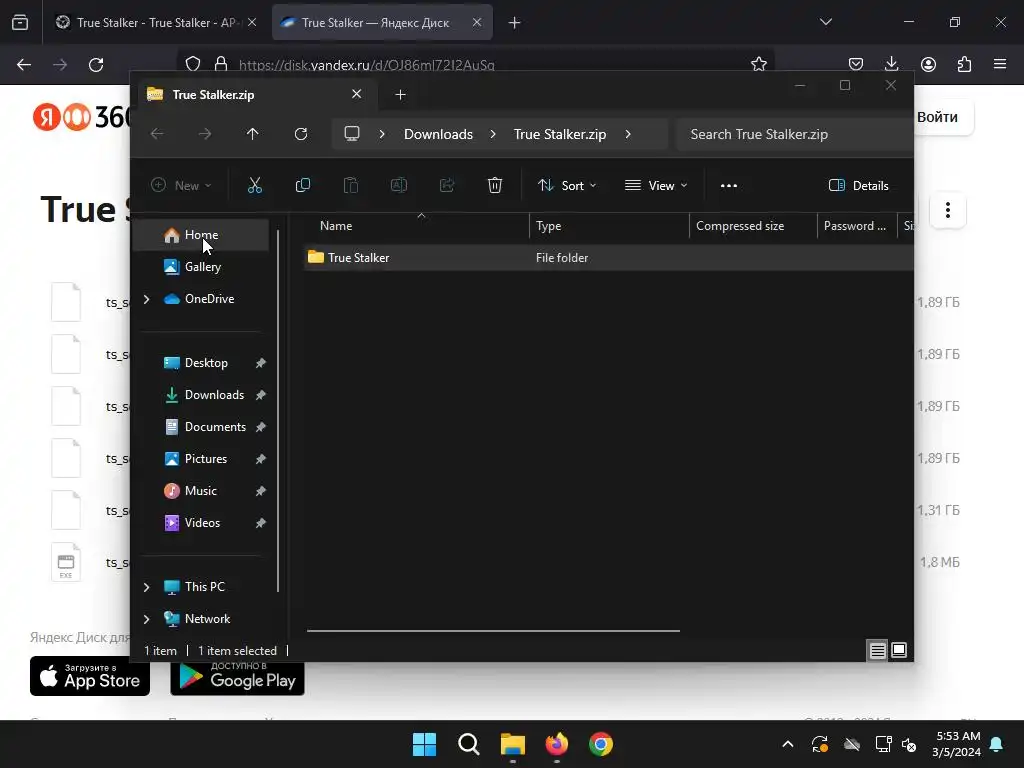1024x768 pixels.
Task: Go up one folder level
Action: pos(253,134)
